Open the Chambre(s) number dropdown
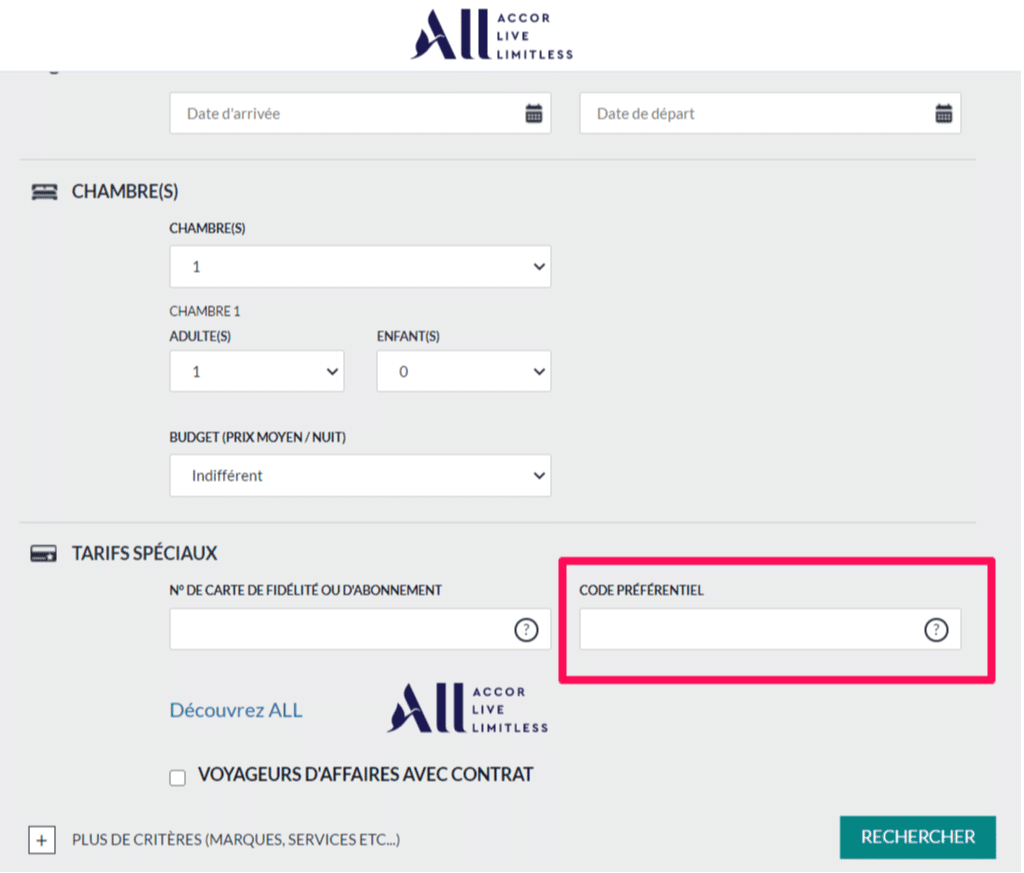This screenshot has width=1024, height=873. pos(360,267)
